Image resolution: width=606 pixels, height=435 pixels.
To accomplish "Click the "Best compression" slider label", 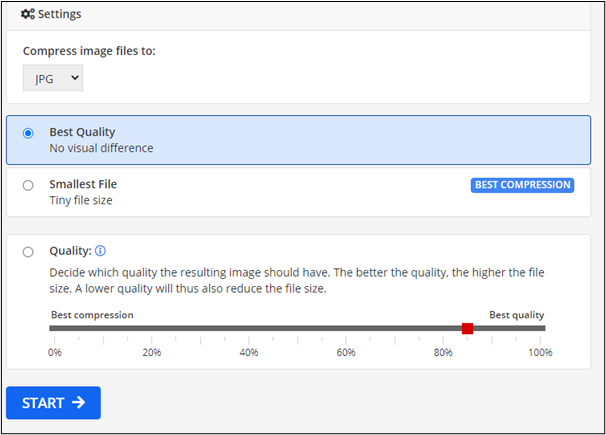I will tap(91, 314).
